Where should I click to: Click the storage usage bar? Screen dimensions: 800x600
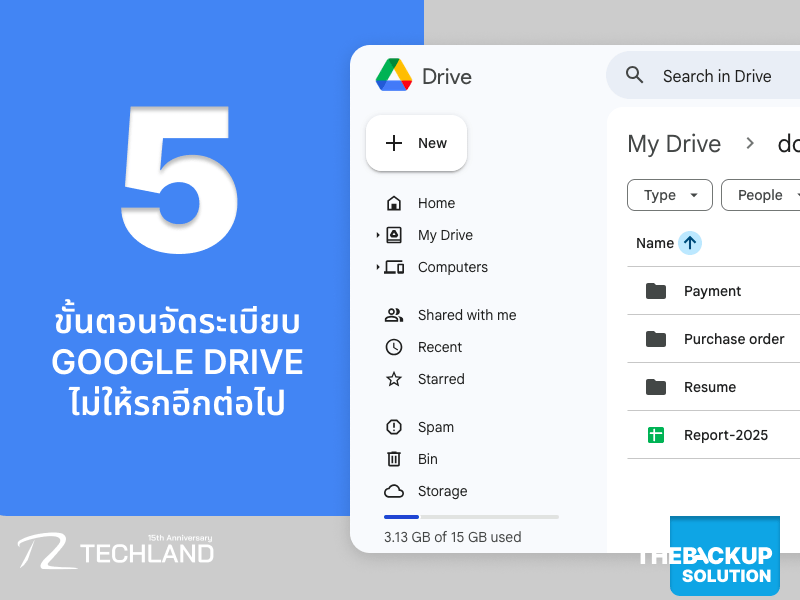(471, 517)
